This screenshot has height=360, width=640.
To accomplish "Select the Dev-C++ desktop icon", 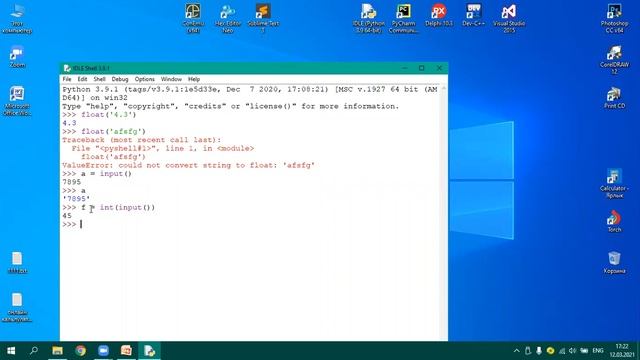I will click(473, 16).
